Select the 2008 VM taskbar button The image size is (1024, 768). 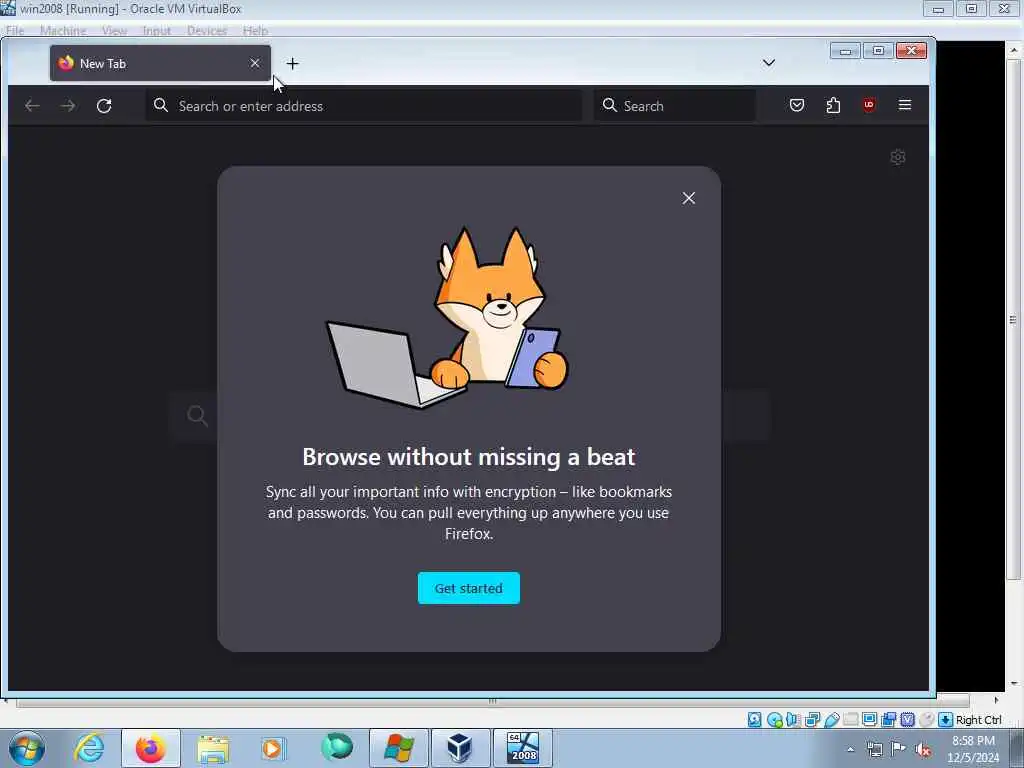[x=522, y=748]
